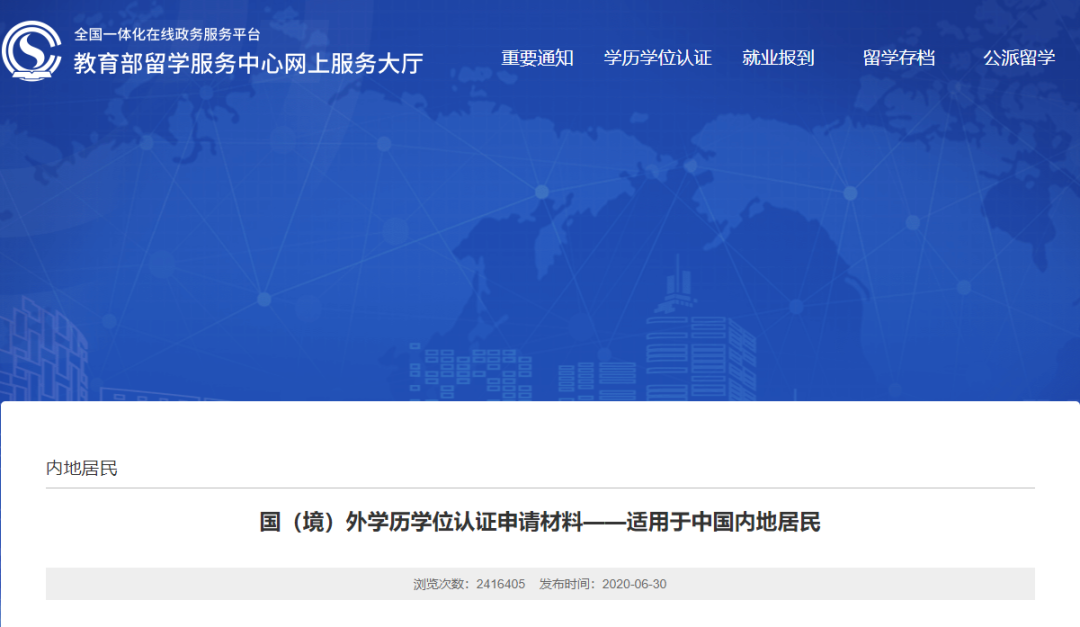Select 留学存档 in the navigation bar
The image size is (1080, 627).
(899, 58)
